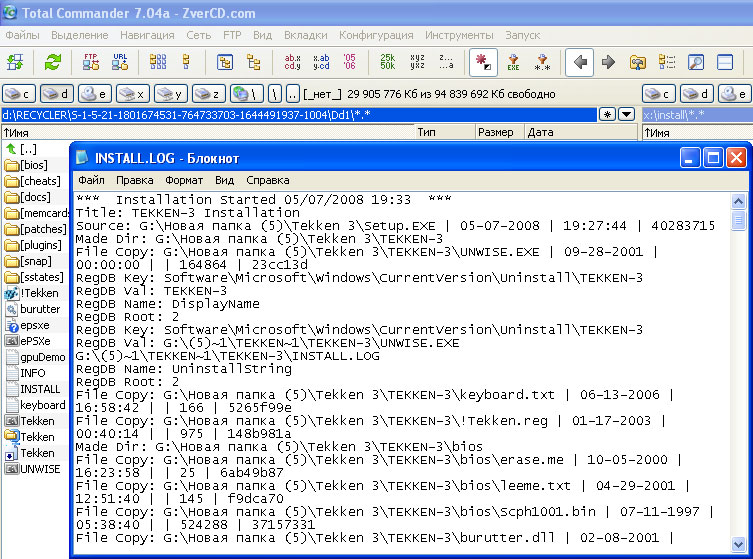Switch to full detail view icon

click(x=186, y=62)
